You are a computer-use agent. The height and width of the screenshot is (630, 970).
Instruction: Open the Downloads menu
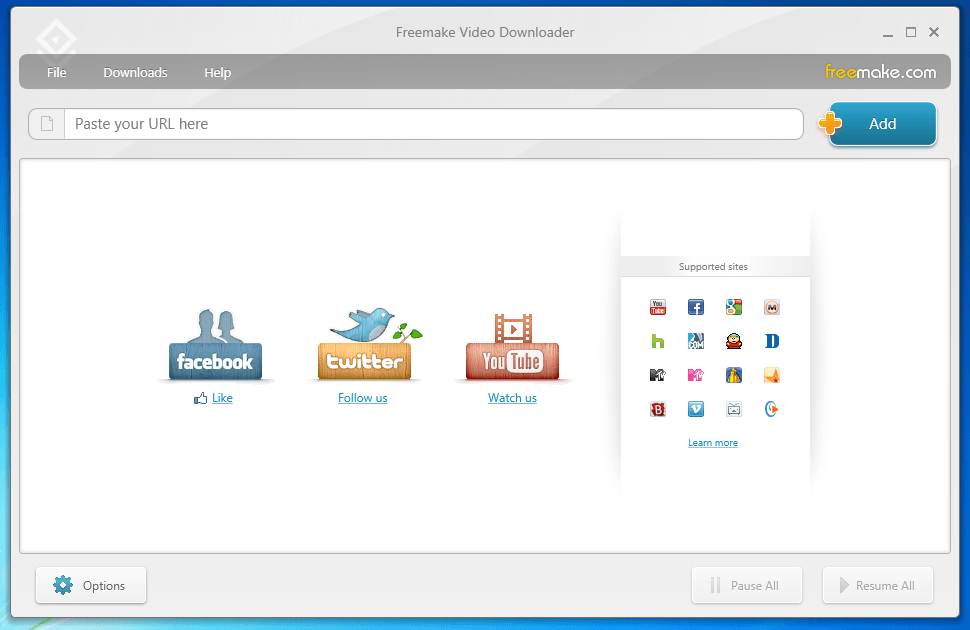(135, 72)
